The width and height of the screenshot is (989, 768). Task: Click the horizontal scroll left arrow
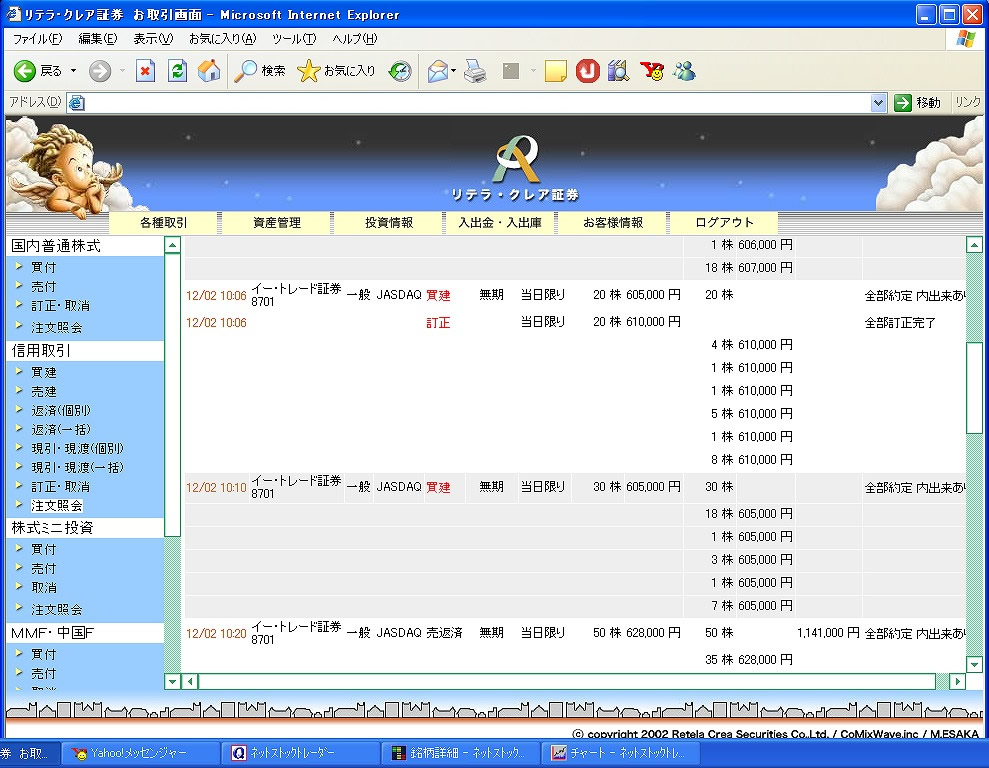190,681
